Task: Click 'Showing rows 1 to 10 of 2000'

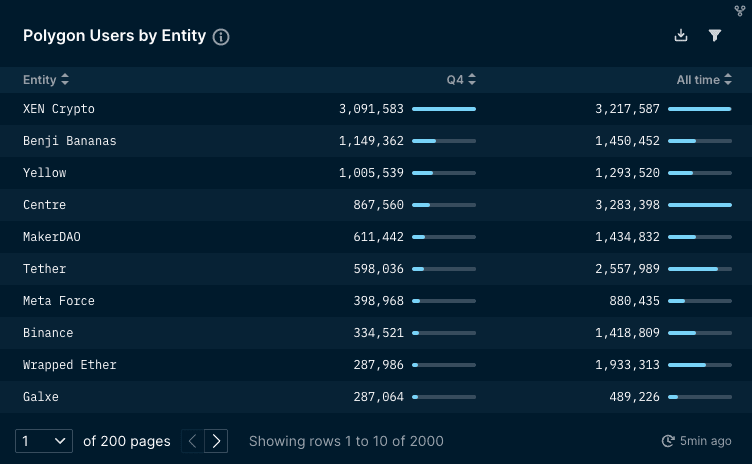Action: [346, 441]
